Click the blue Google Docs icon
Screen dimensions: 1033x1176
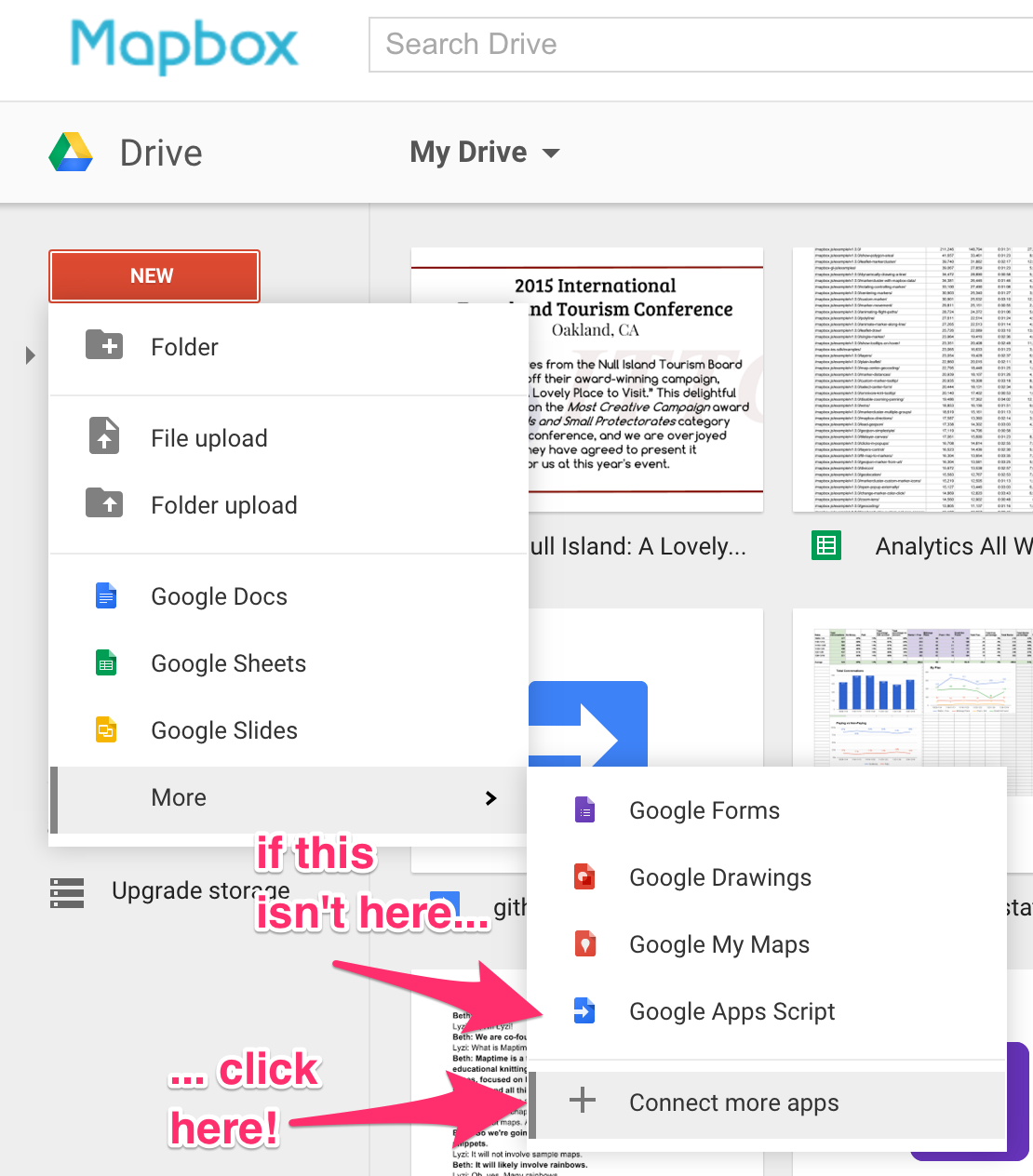coord(106,595)
